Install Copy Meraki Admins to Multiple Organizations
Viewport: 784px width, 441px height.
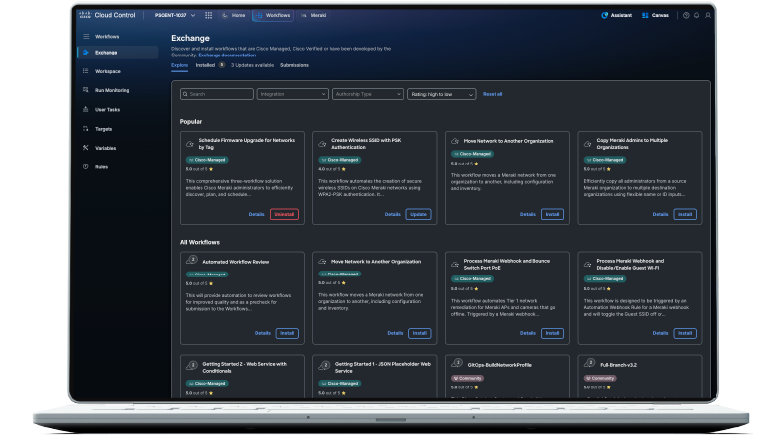coord(685,214)
